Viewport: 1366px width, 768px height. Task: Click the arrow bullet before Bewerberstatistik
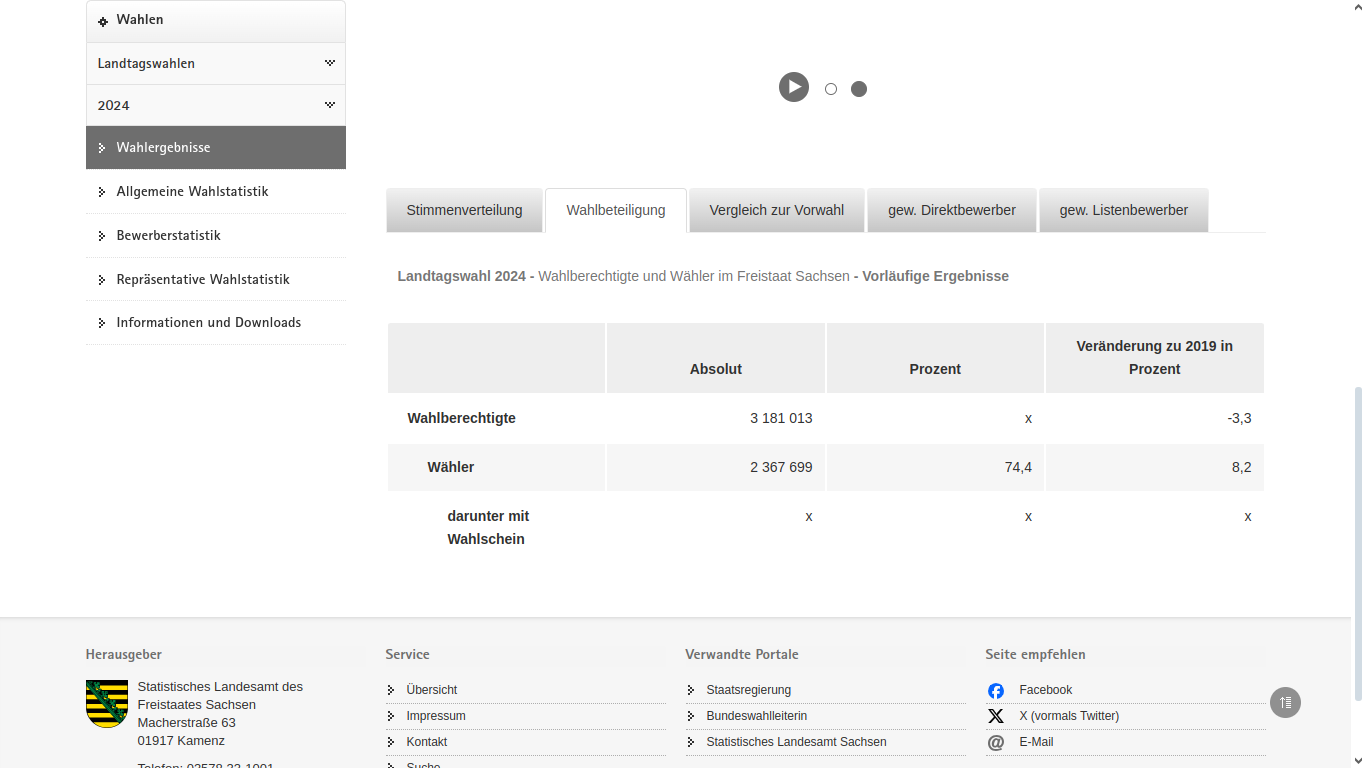[x=102, y=236]
